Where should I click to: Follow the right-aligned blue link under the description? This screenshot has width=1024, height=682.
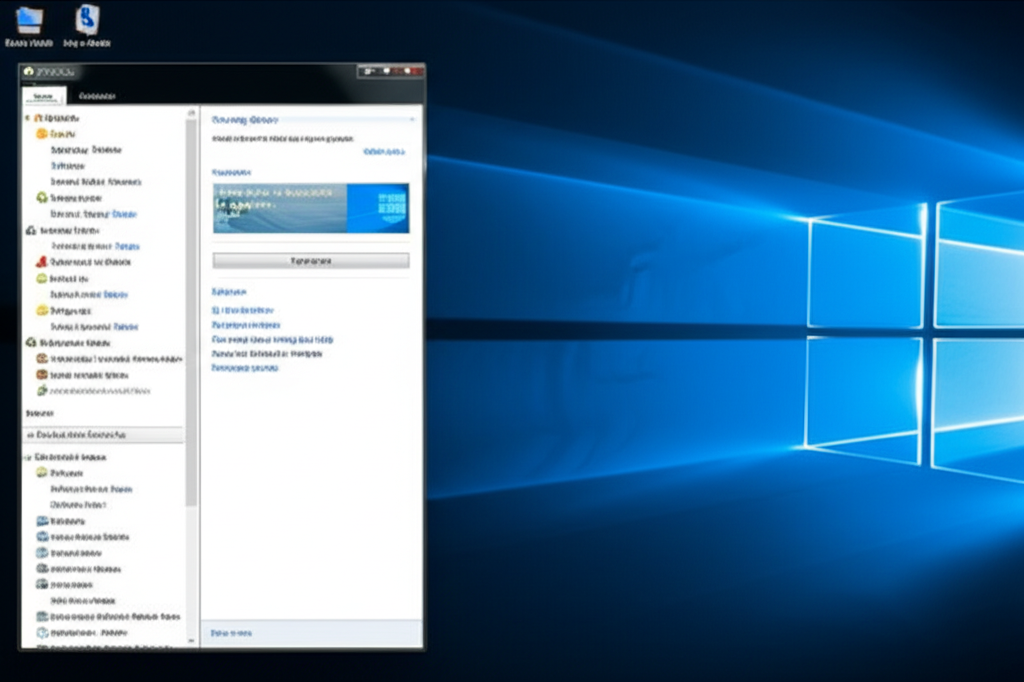[x=384, y=152]
